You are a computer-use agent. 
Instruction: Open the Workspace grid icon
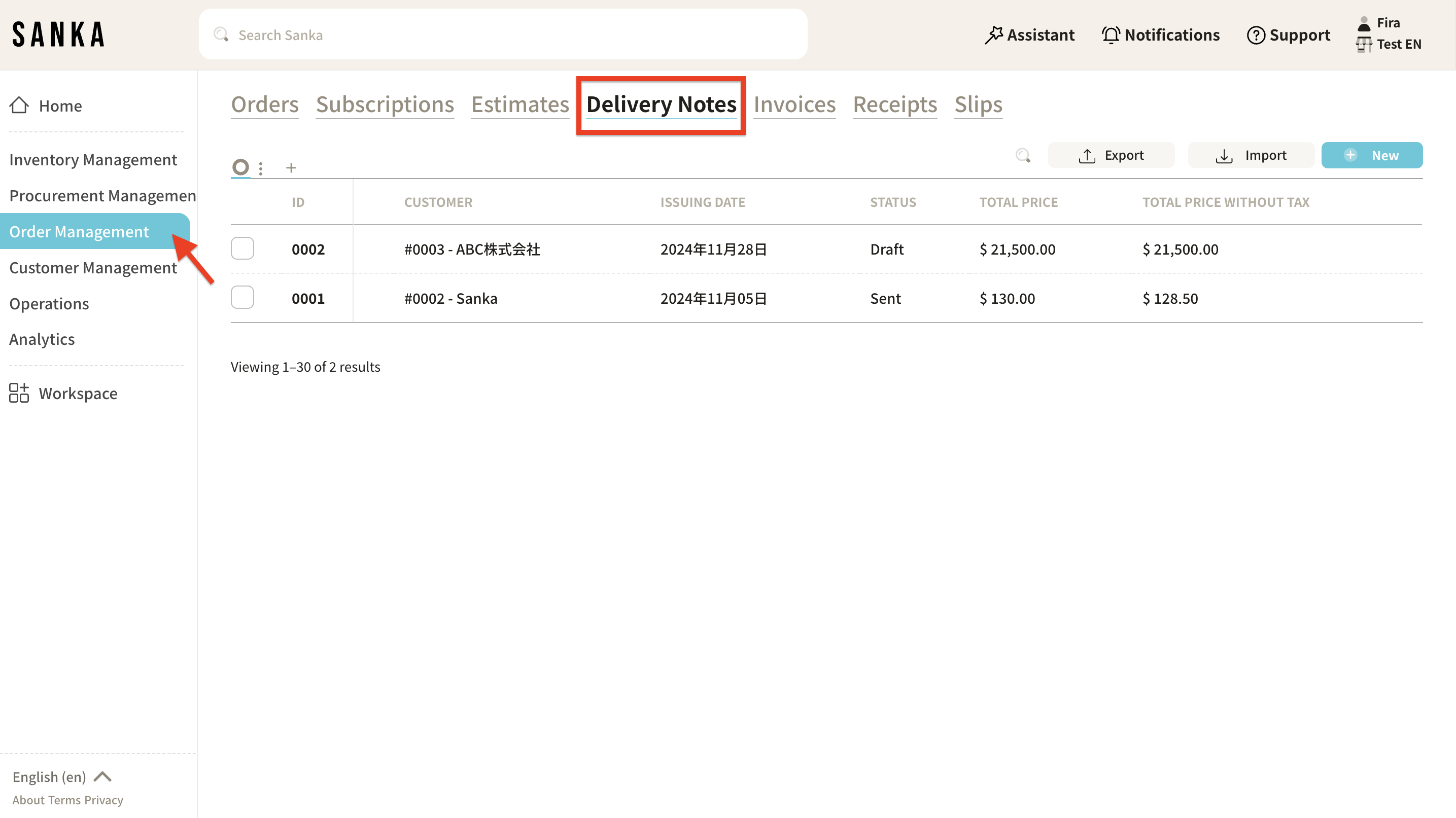coord(19,393)
